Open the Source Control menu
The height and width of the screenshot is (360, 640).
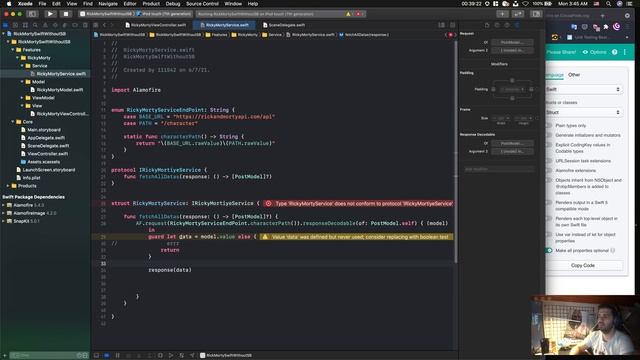[x=202, y=4]
